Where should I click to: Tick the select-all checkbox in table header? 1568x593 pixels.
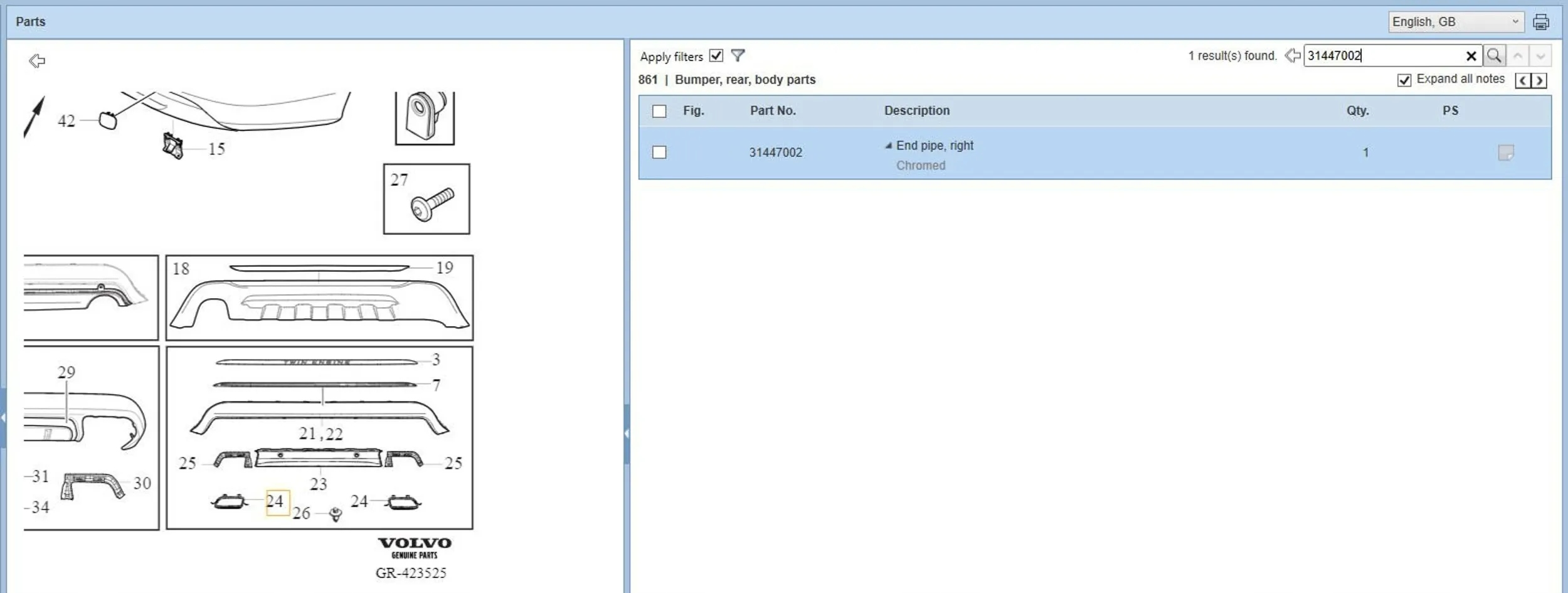tap(659, 111)
